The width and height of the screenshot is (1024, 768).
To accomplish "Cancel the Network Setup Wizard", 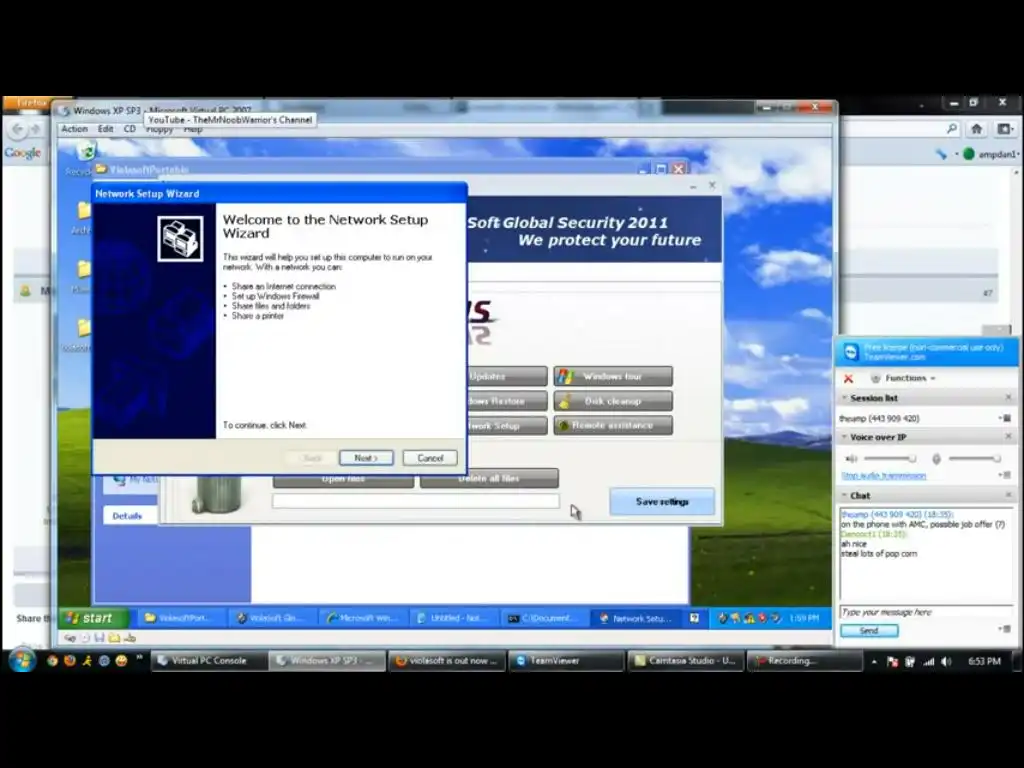I will pos(430,458).
